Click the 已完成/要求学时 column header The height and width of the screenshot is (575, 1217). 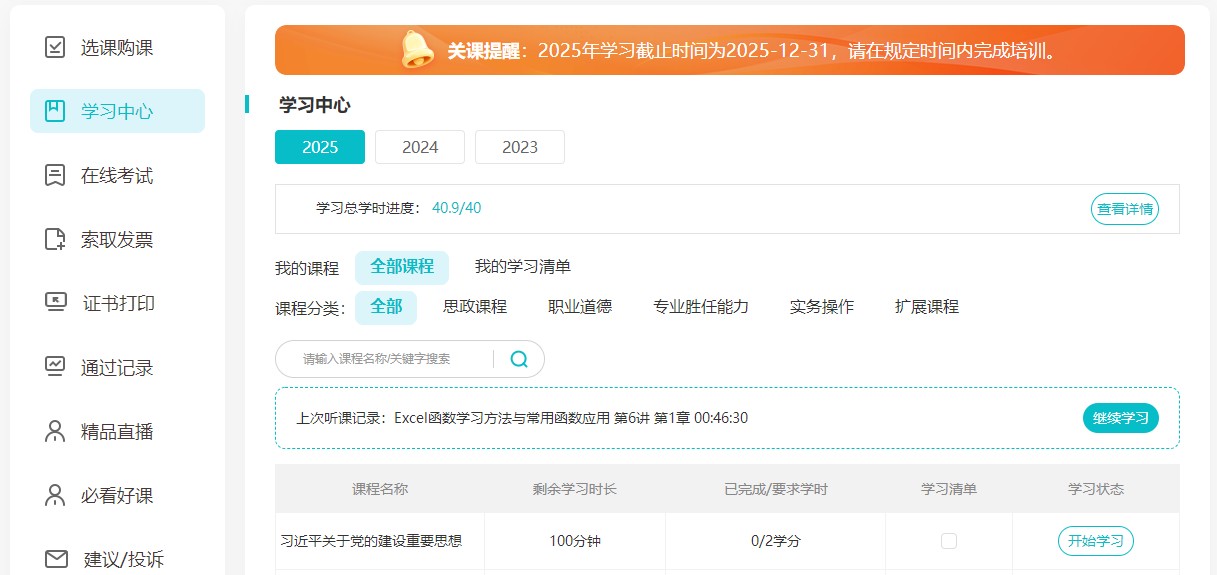pos(776,489)
